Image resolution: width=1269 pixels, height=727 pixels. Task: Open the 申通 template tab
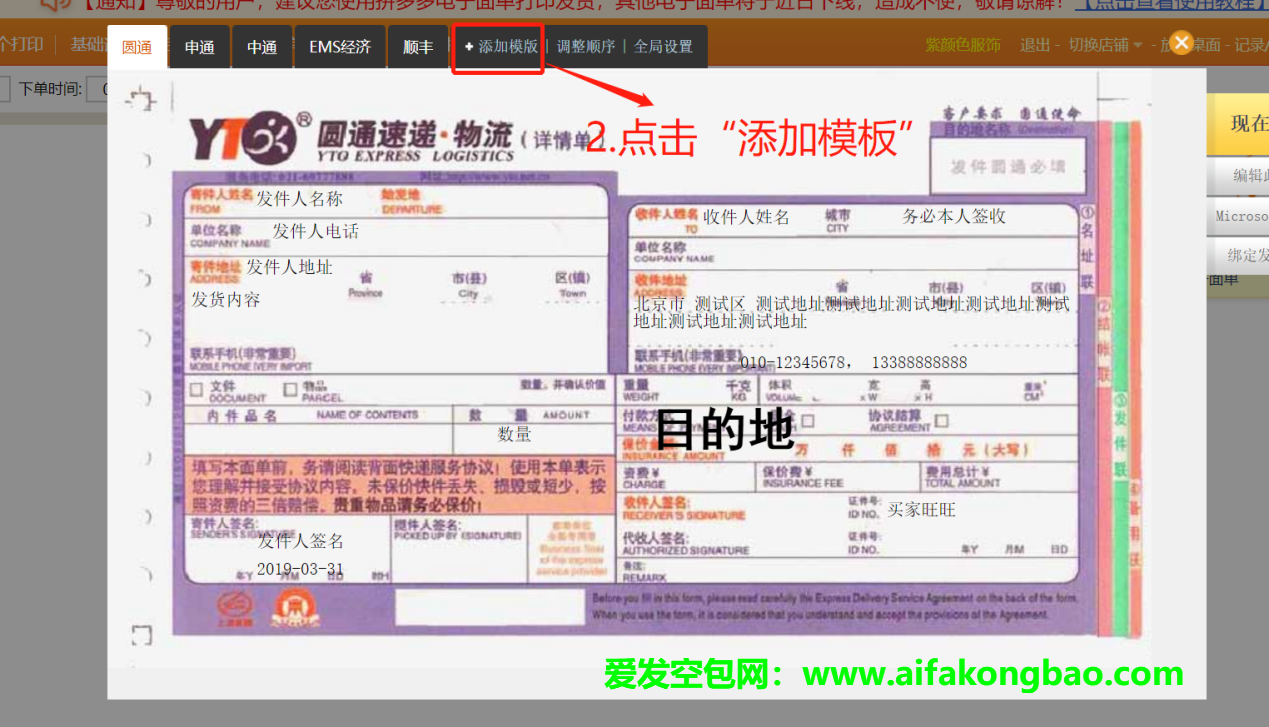pos(199,47)
